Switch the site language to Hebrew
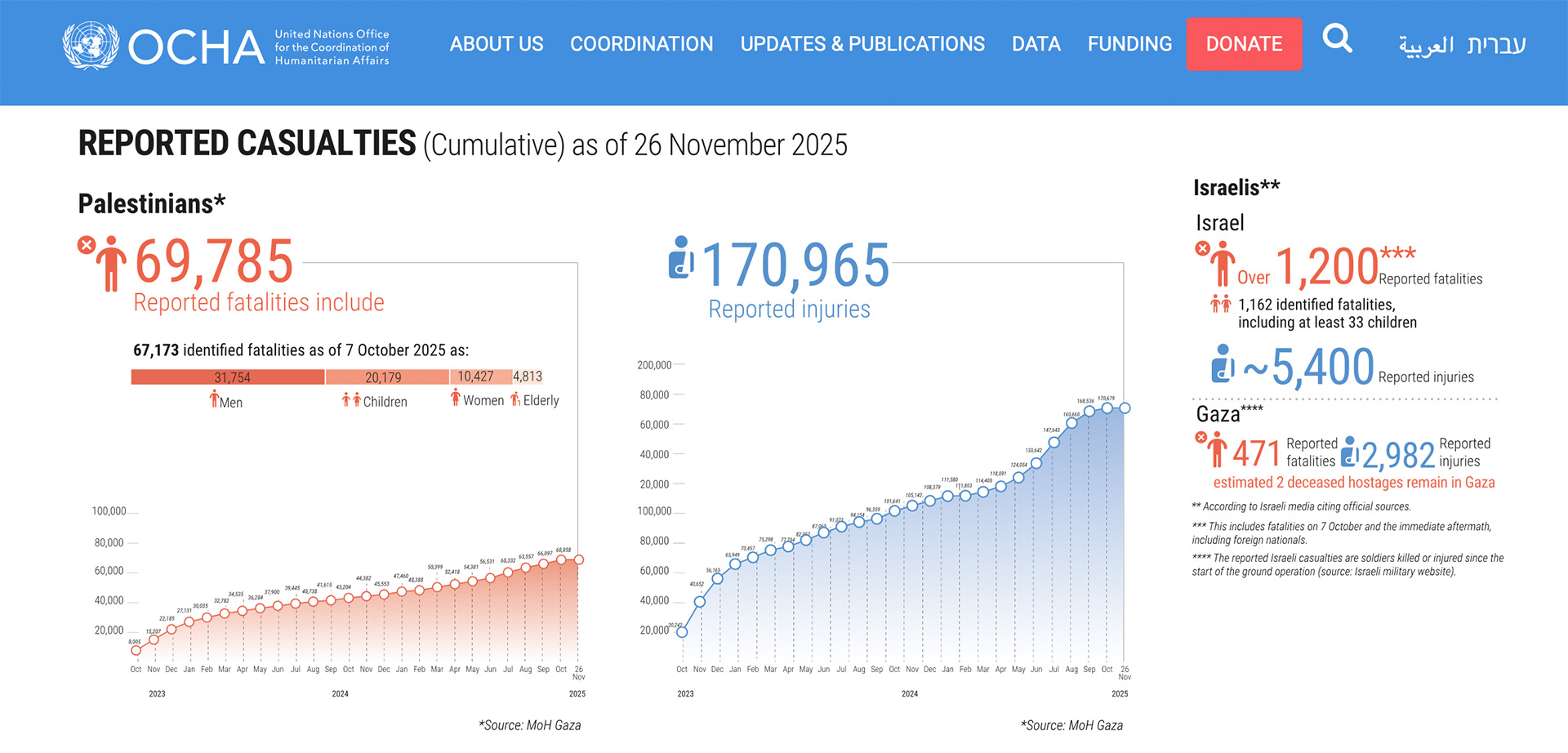This screenshot has height=753, width=1568. coord(1496,45)
